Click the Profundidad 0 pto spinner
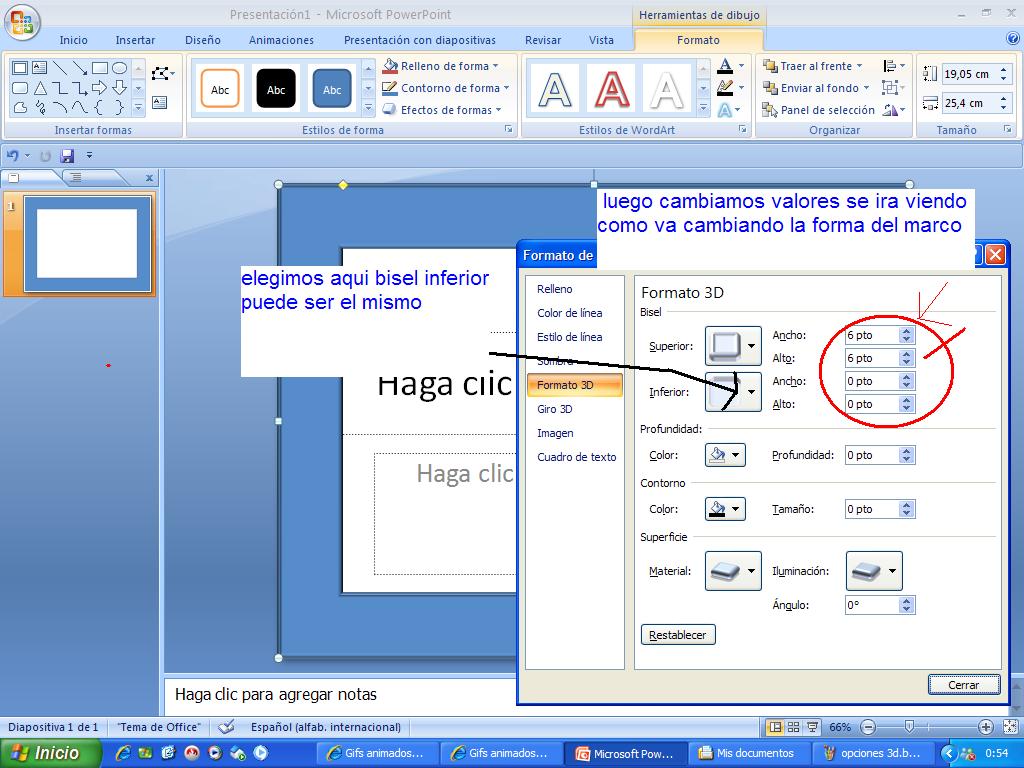This screenshot has width=1024, height=768. point(906,455)
